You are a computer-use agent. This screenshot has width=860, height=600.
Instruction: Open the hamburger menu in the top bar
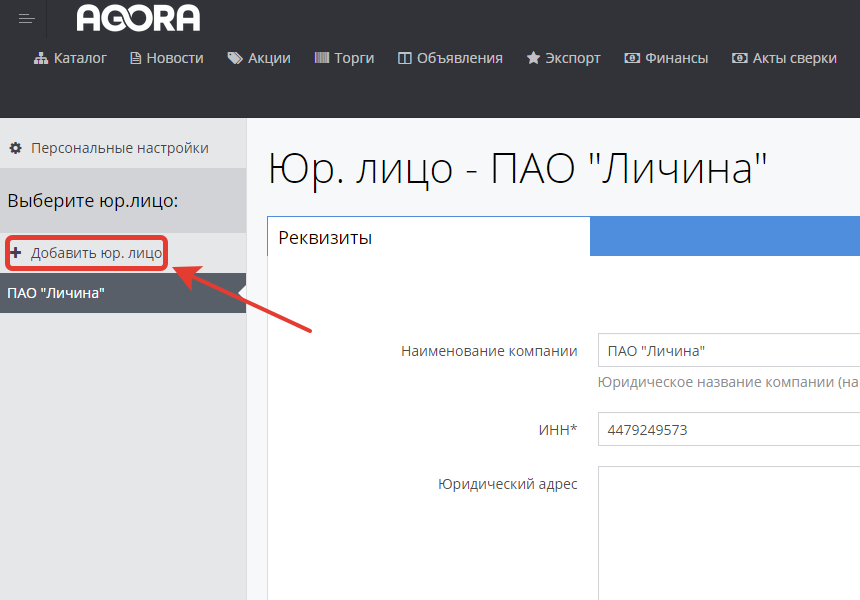tap(26, 19)
